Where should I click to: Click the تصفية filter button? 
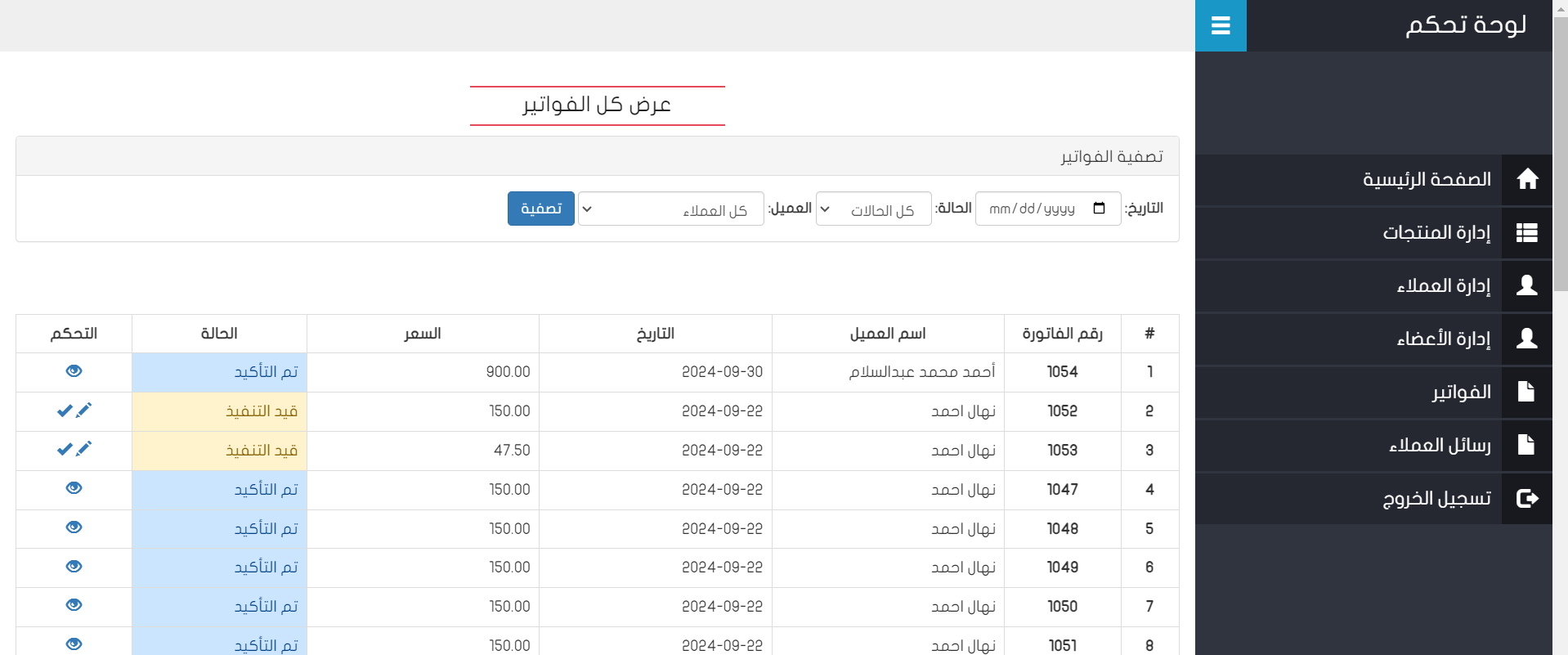541,209
